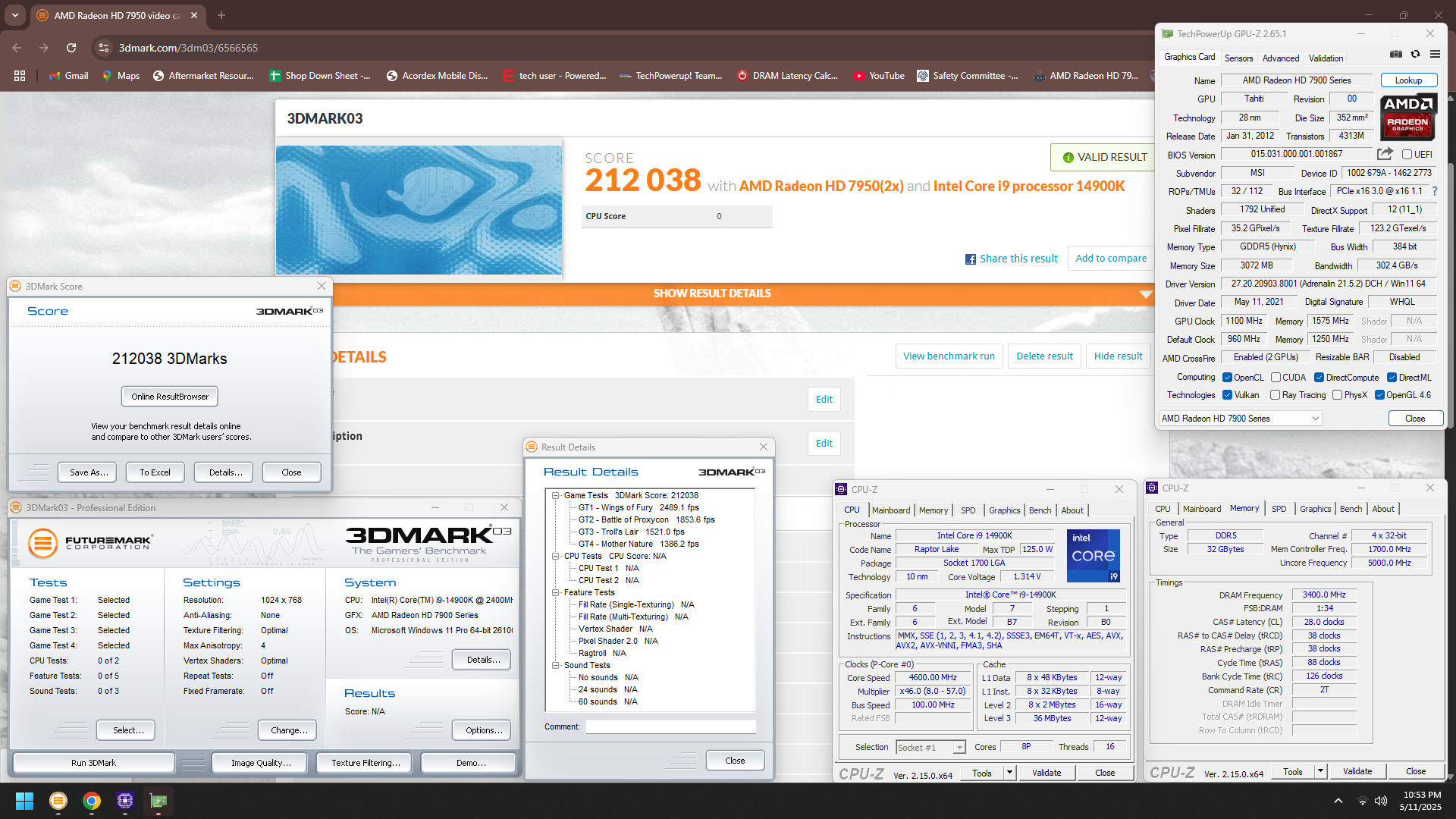Open the volume control in system tray
Screen dimensions: 1456x819
coord(1381,801)
